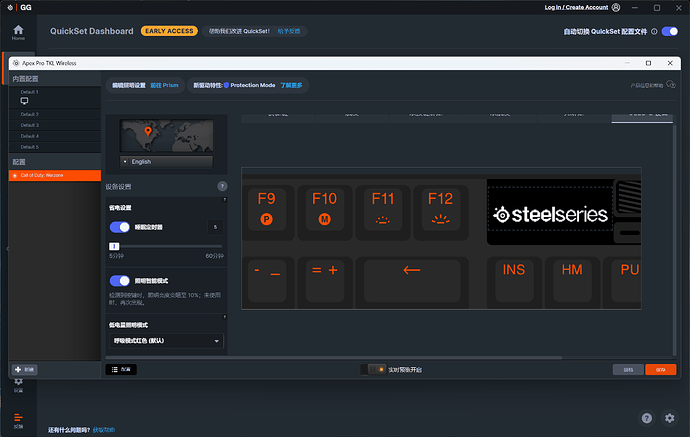Click the F12 brightness-up key
The image size is (690, 437).
tap(441, 208)
